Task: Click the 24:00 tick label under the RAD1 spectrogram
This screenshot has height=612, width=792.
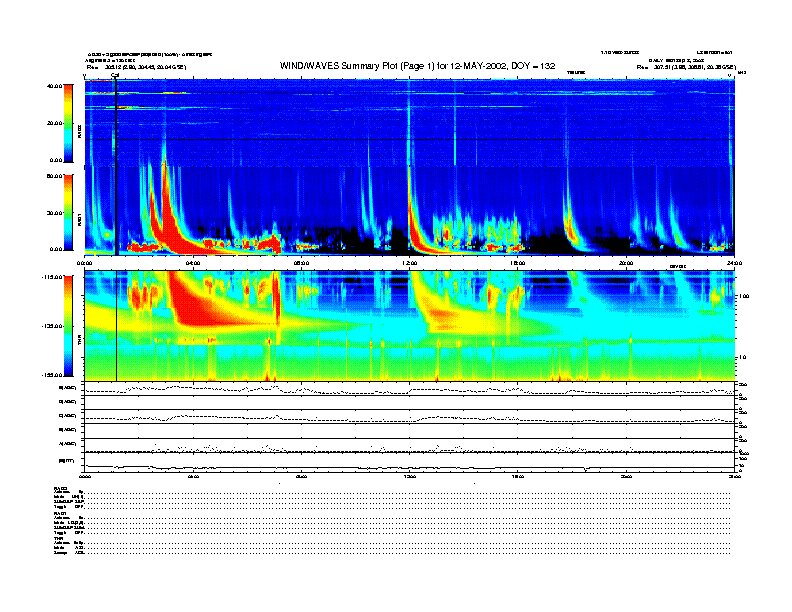Action: tap(734, 263)
